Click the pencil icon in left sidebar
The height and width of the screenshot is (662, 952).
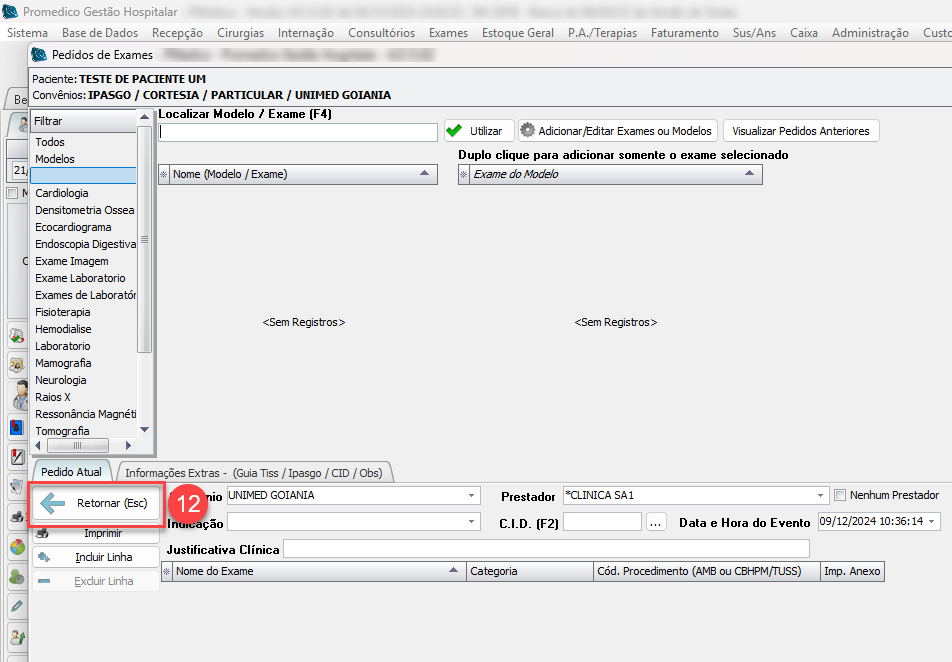click(17, 606)
